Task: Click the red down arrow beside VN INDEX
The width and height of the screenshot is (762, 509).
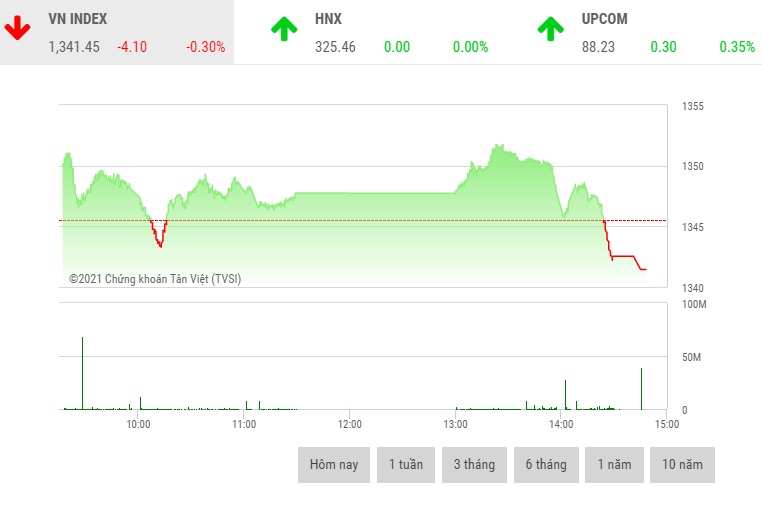Action: pyautogui.click(x=17, y=28)
